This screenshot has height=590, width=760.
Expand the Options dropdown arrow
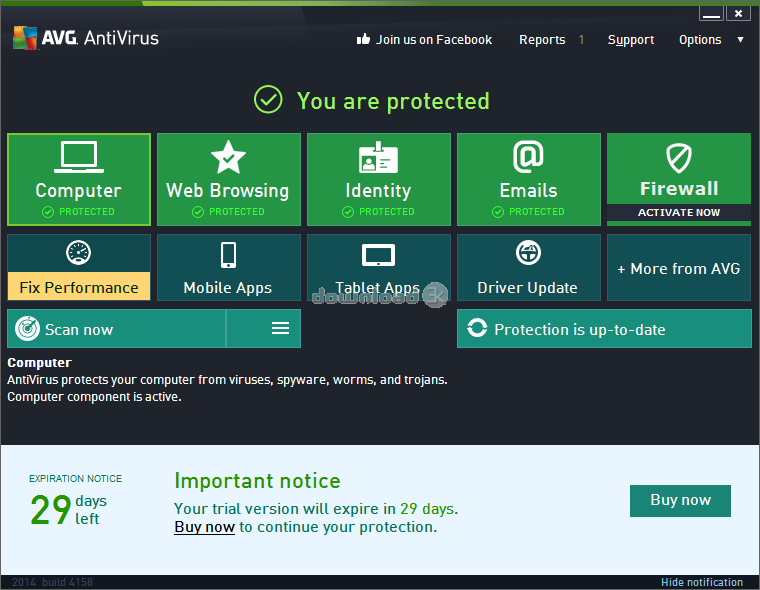(740, 40)
